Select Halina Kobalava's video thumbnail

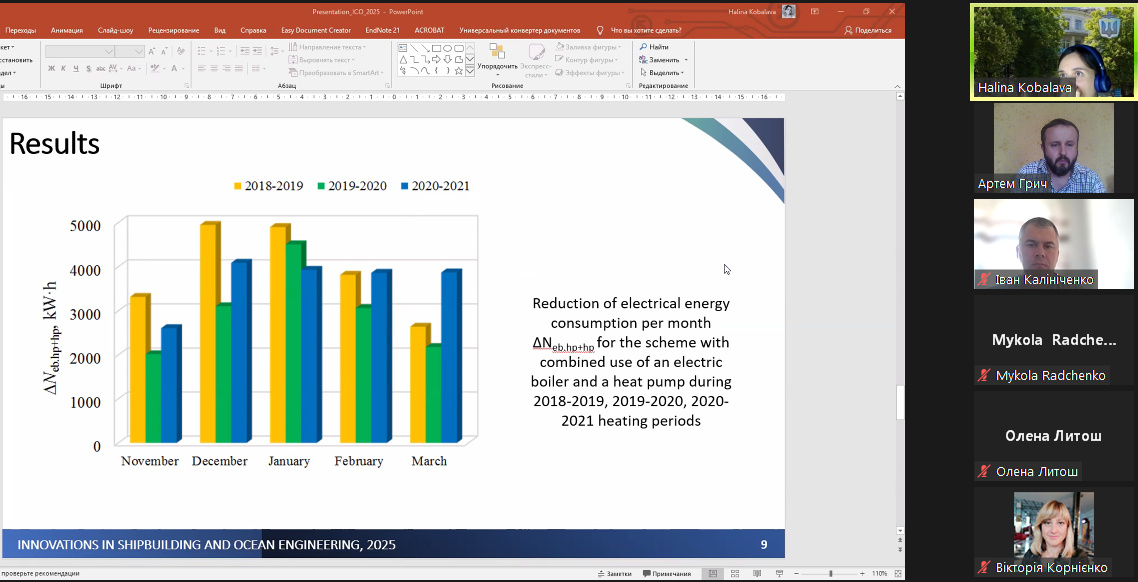click(x=1053, y=50)
